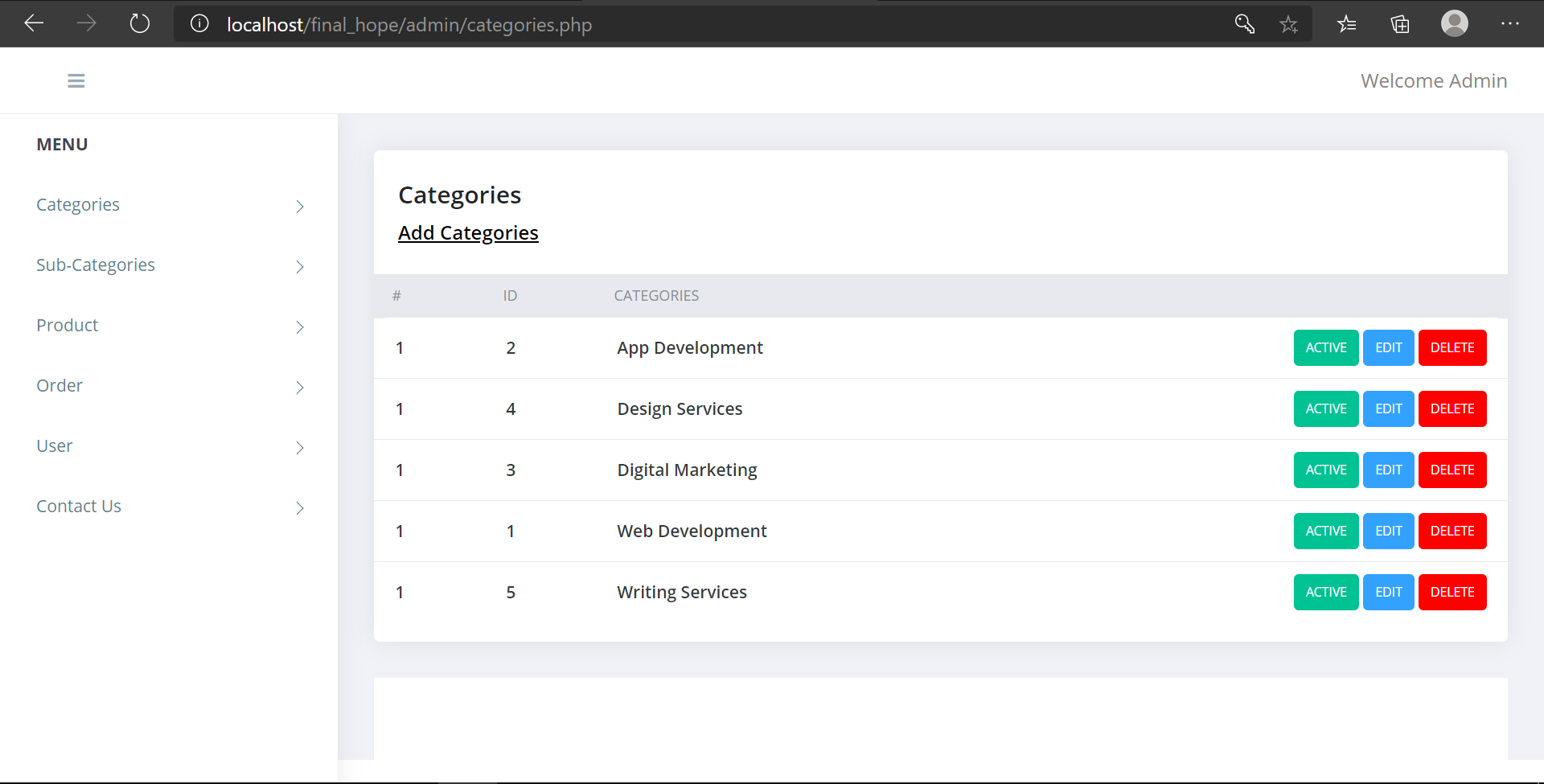Toggle App Development active status
This screenshot has width=1544, height=784.
pyautogui.click(x=1325, y=347)
